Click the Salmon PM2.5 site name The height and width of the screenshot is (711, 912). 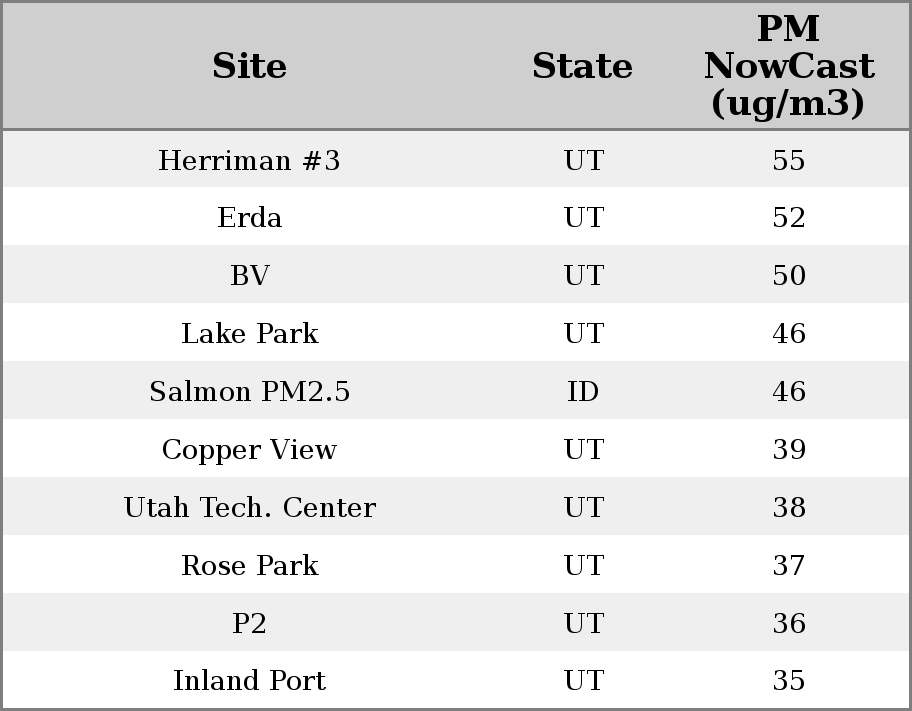[x=249, y=392]
